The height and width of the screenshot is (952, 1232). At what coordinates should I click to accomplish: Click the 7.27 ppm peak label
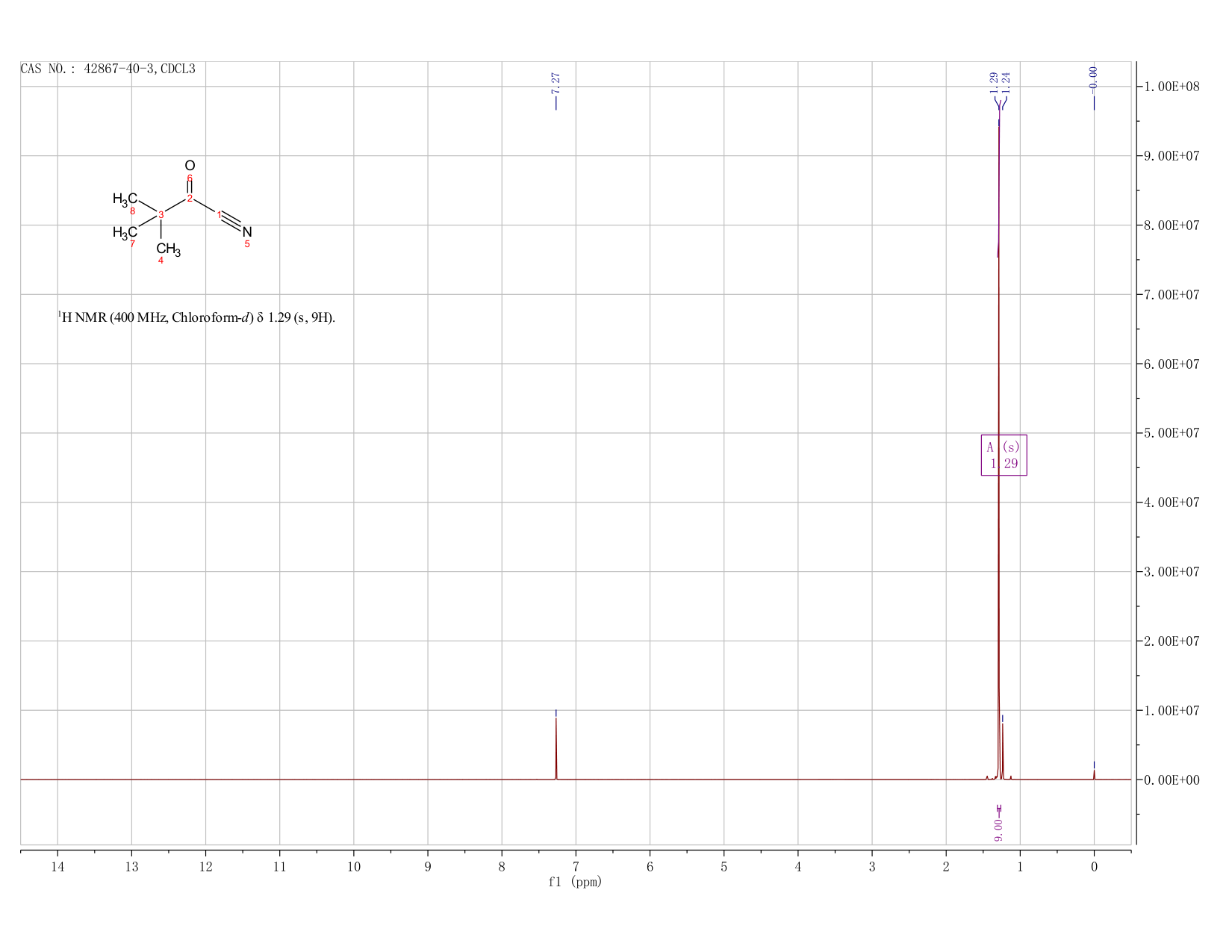click(x=556, y=83)
